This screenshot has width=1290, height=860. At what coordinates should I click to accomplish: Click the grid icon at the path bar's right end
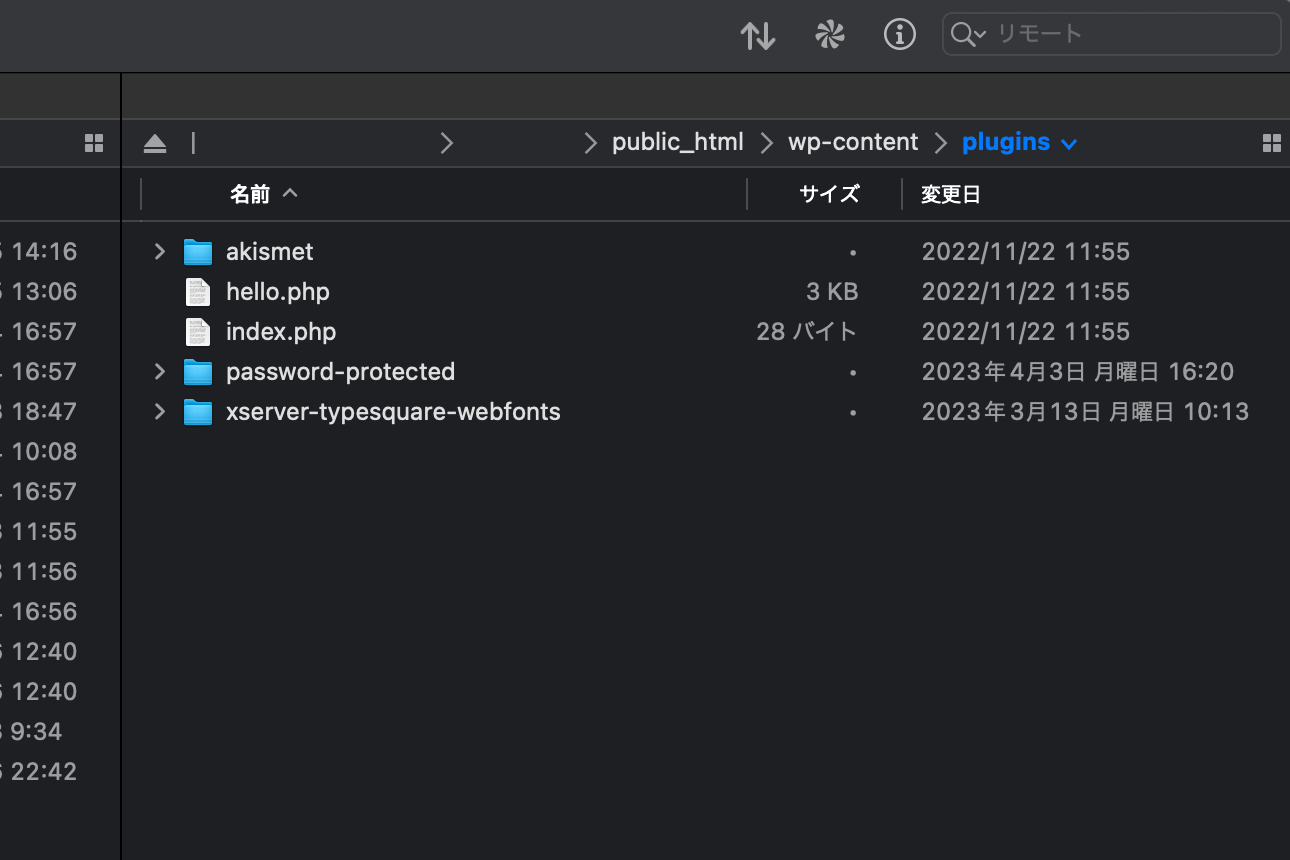tap(1271, 142)
